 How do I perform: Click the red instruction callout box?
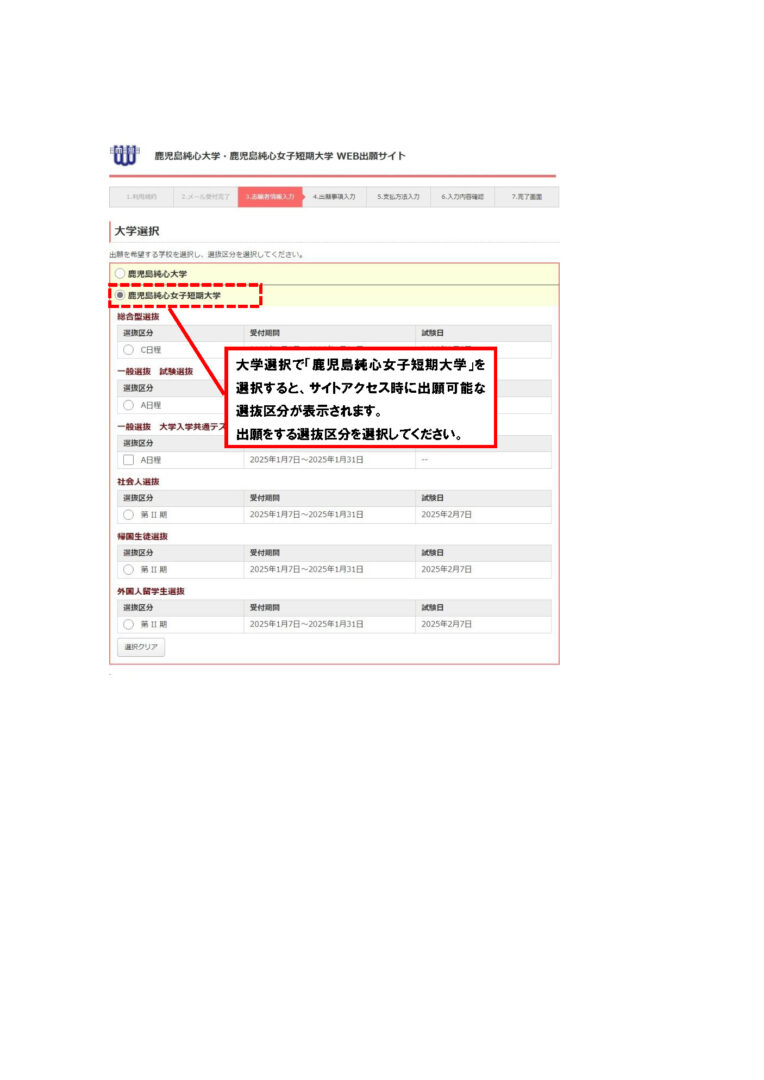(360, 398)
